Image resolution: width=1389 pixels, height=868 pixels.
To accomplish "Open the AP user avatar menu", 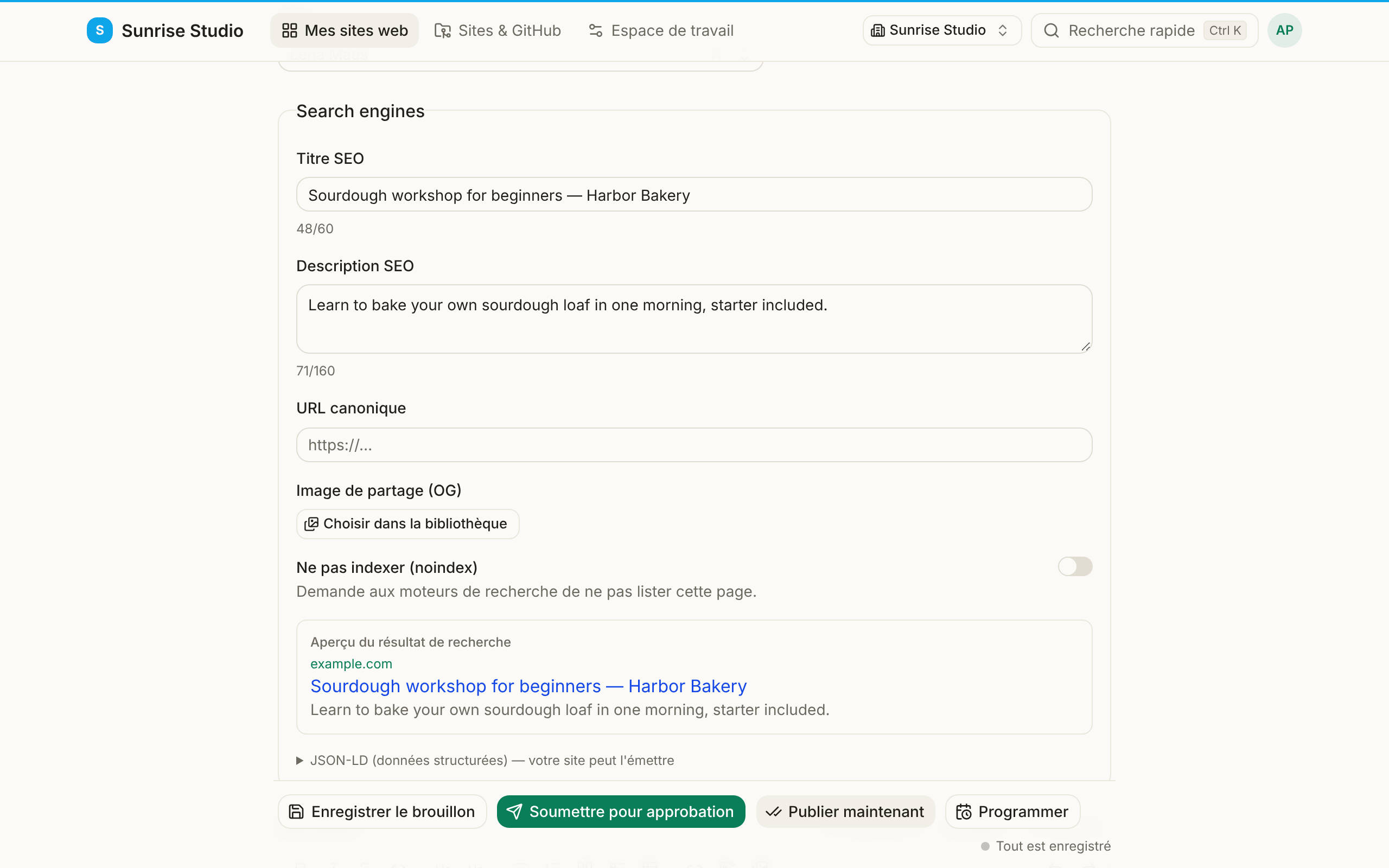I will coord(1284,30).
